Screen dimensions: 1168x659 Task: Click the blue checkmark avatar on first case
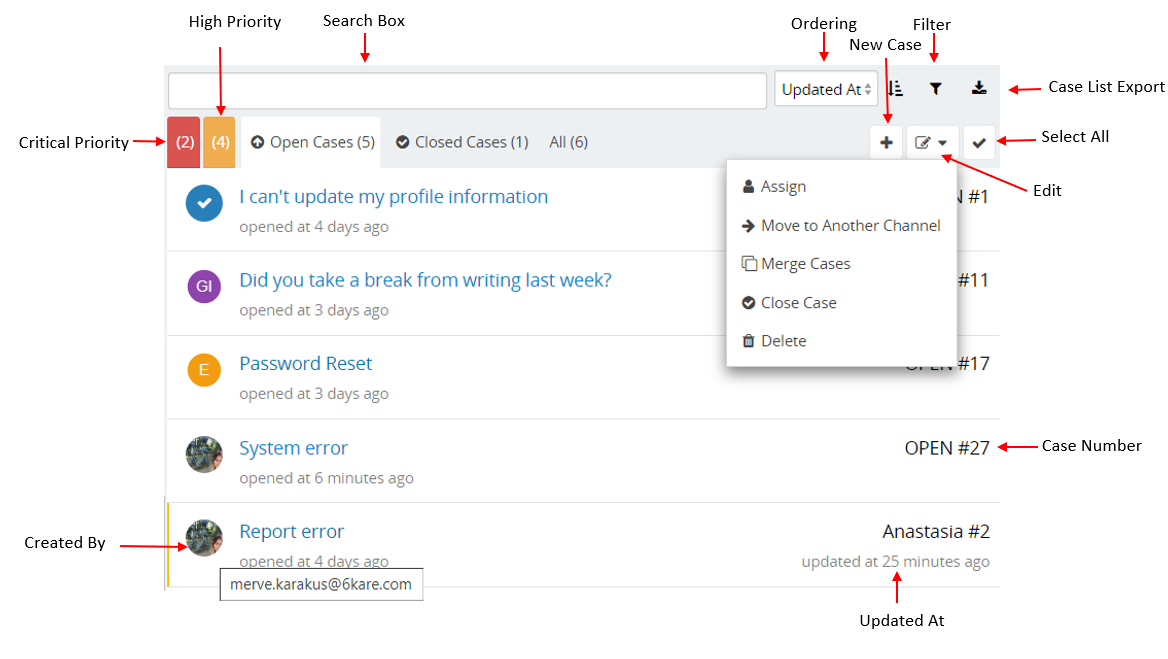pyautogui.click(x=204, y=203)
